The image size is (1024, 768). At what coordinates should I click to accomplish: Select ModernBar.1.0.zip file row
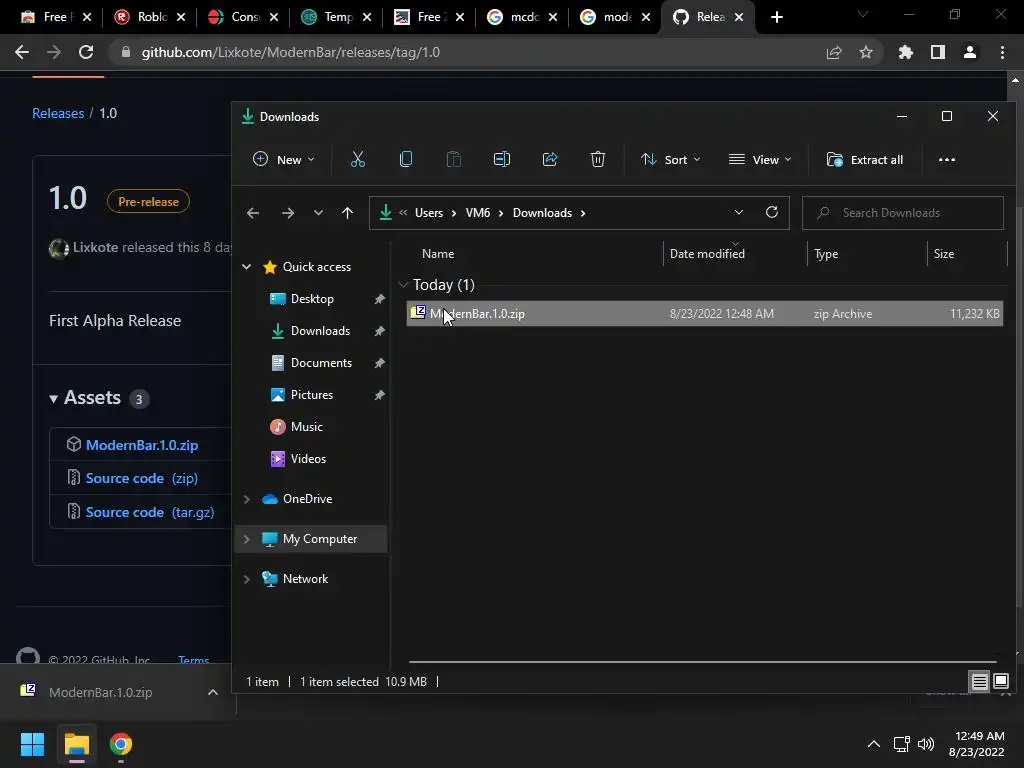[x=704, y=313]
